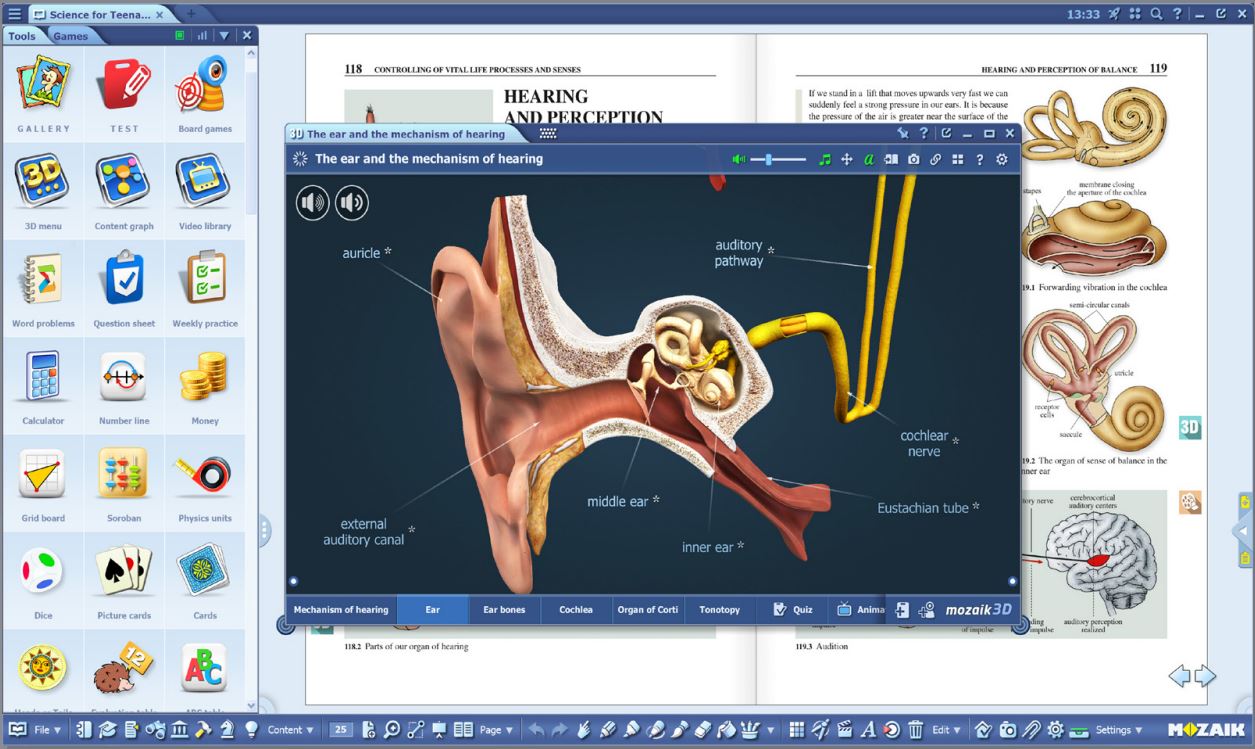Screen dimensions: 1255x749
Task: Open the 3D viewer settings gear
Action: click(x=1001, y=159)
